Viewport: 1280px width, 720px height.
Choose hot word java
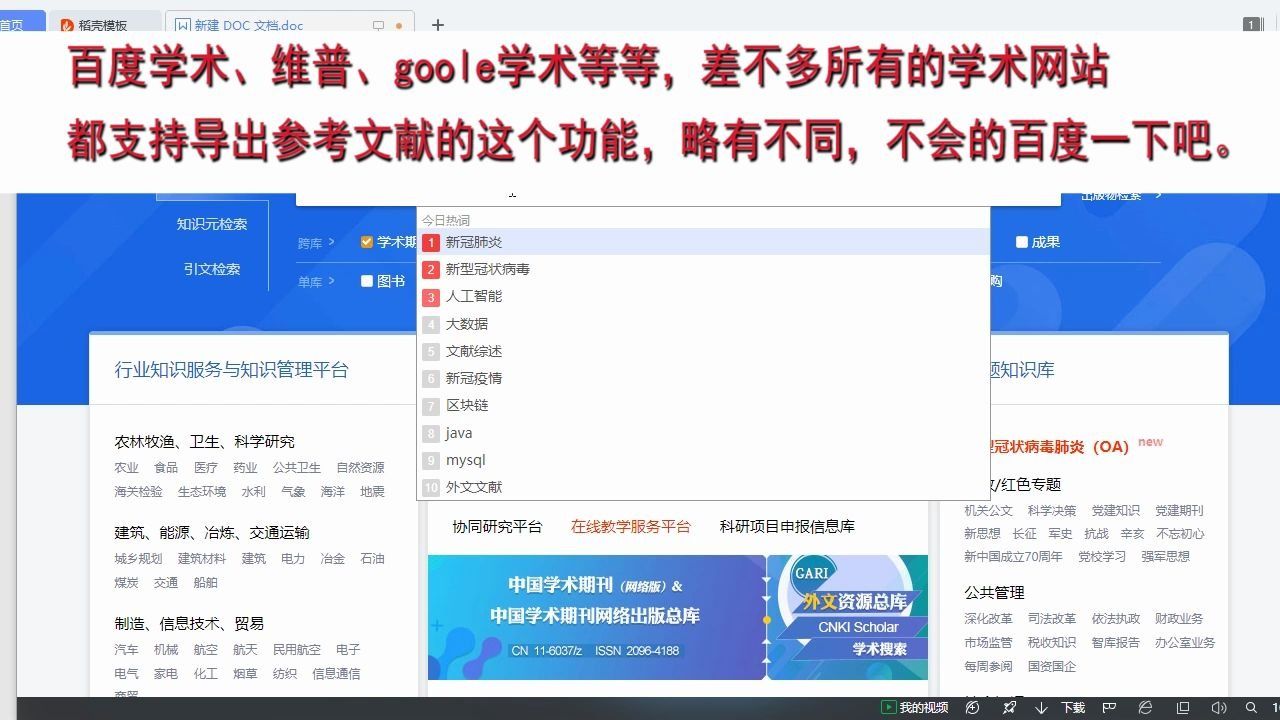[703, 433]
